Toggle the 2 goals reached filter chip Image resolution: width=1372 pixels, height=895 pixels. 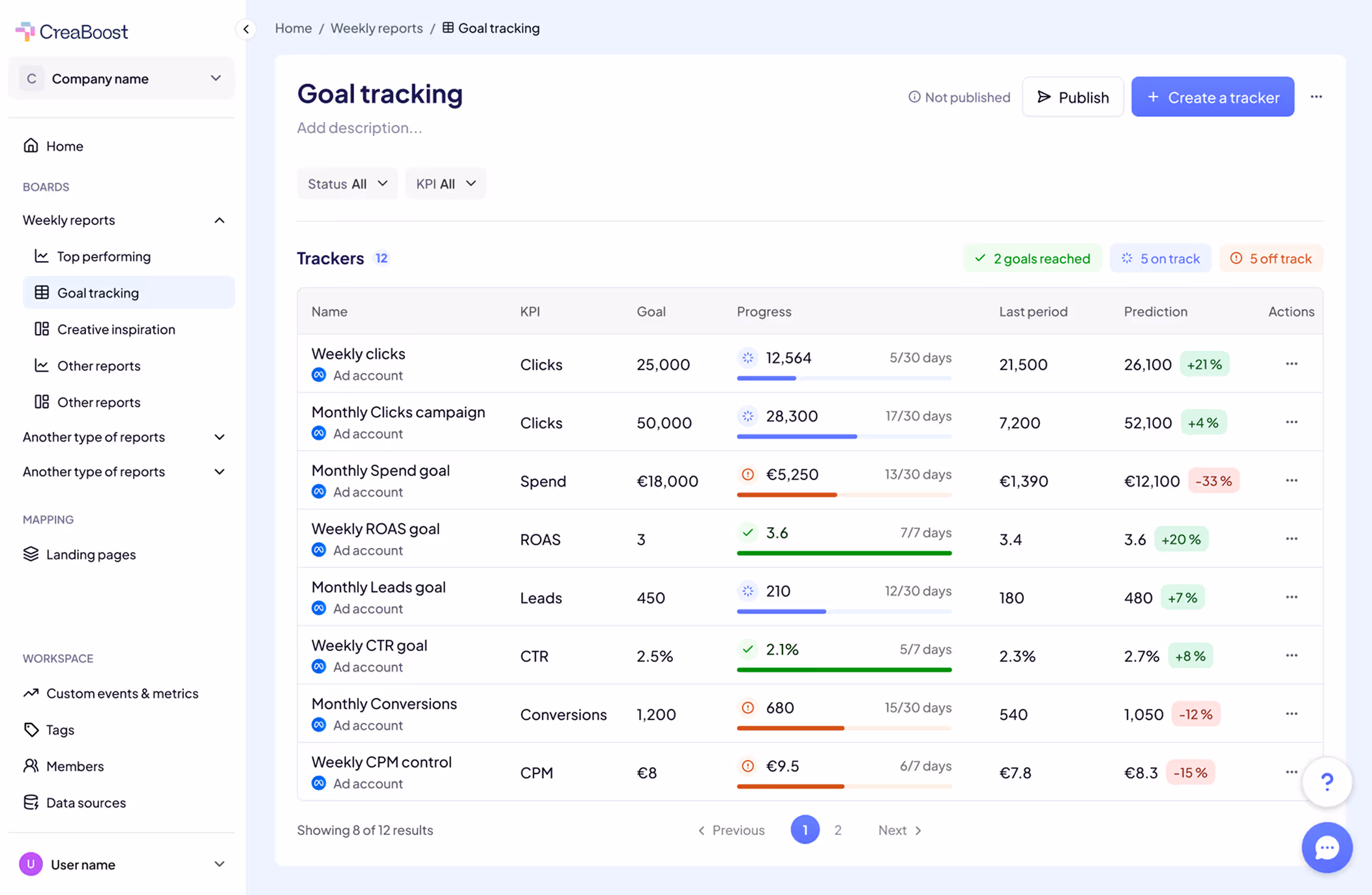[x=1033, y=258]
